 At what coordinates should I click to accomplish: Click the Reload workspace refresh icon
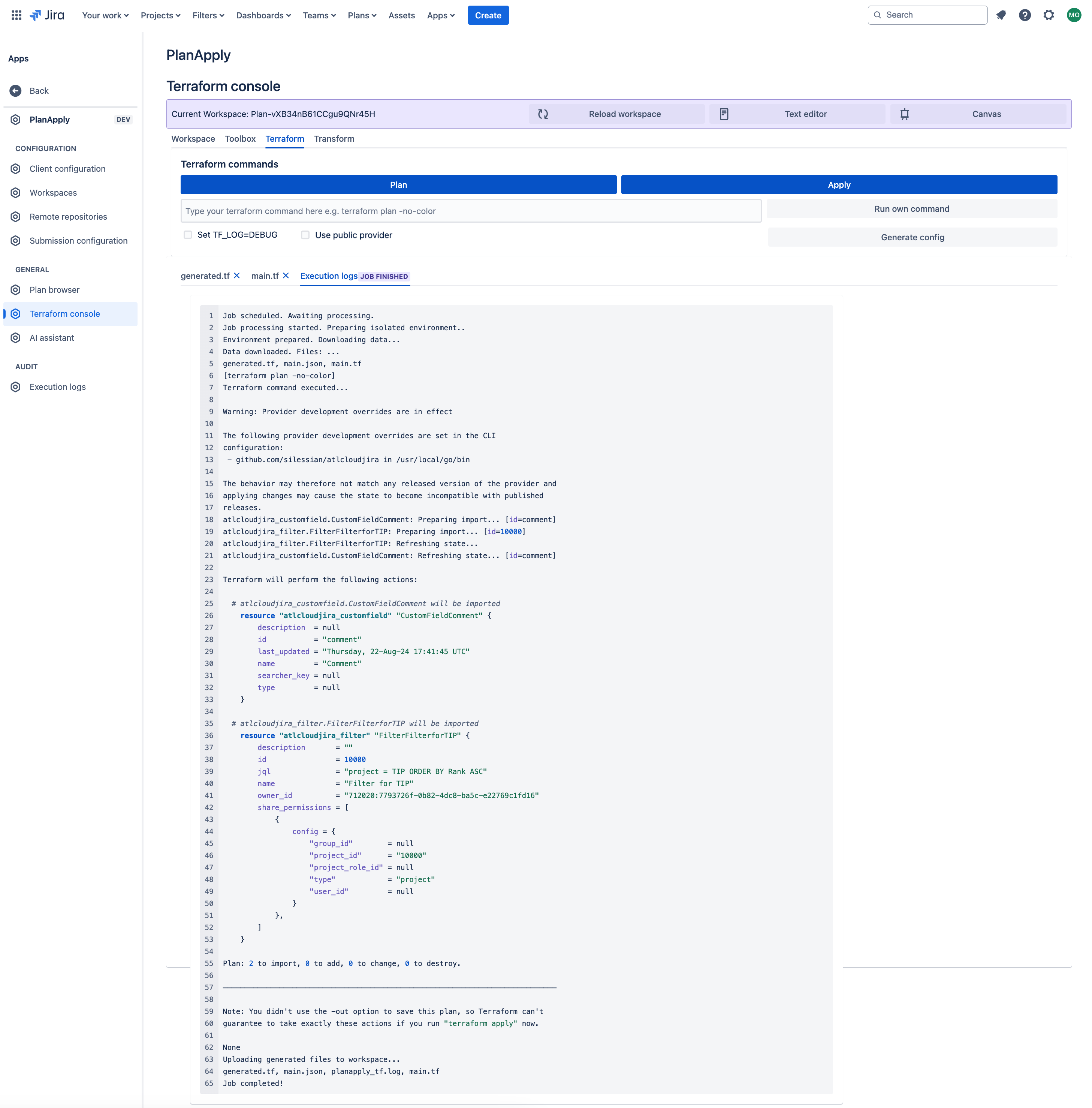coord(543,114)
